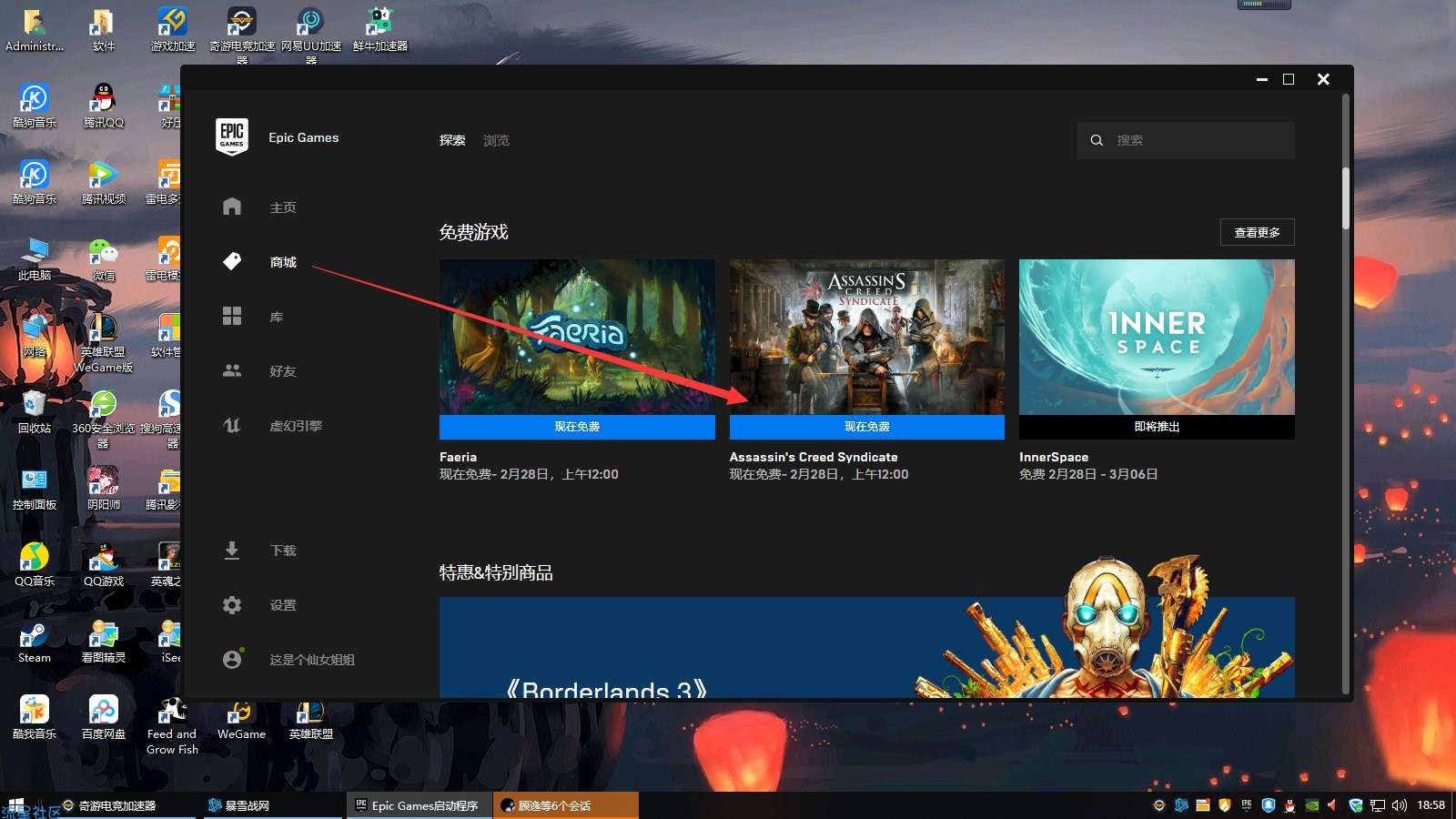
Task: Select the 回收站 recycle bin icon
Action: tap(35, 411)
